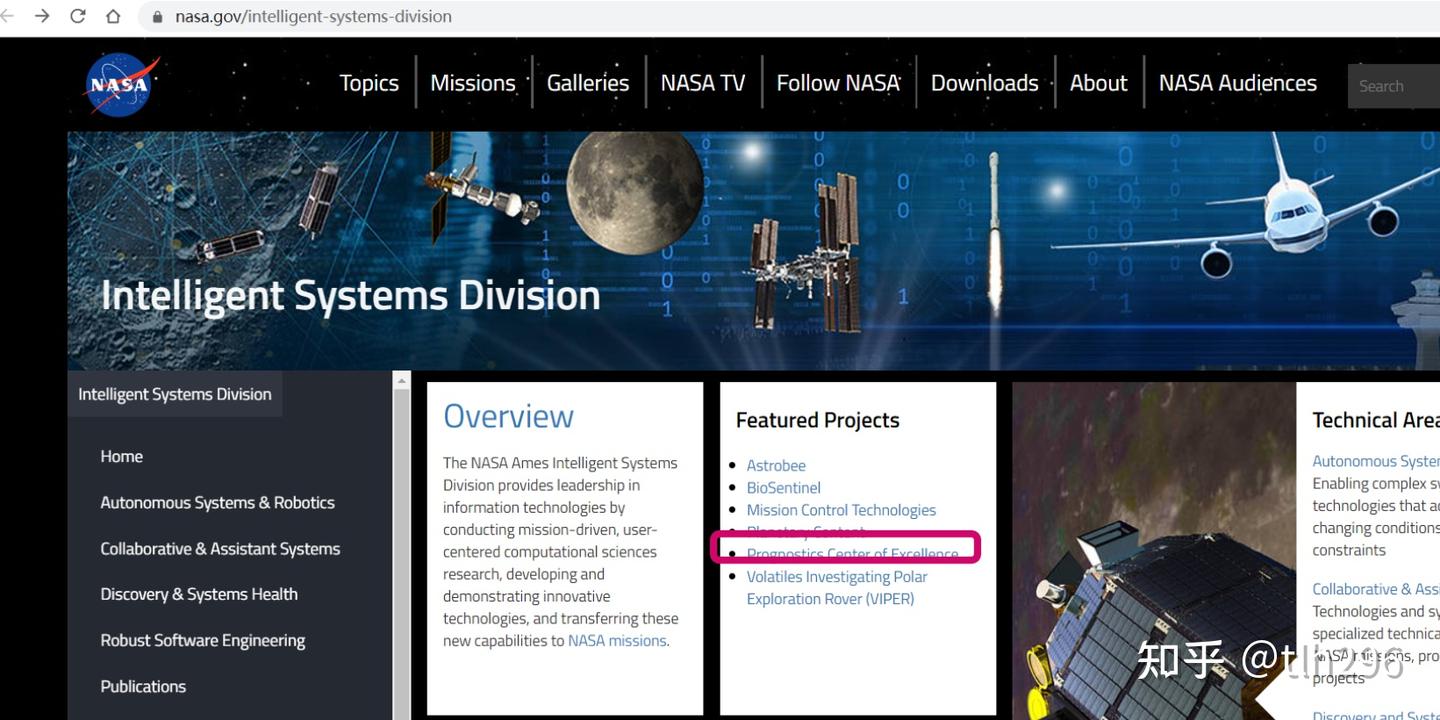
Task: Follow the NASA missions link in Overview
Action: pos(617,641)
